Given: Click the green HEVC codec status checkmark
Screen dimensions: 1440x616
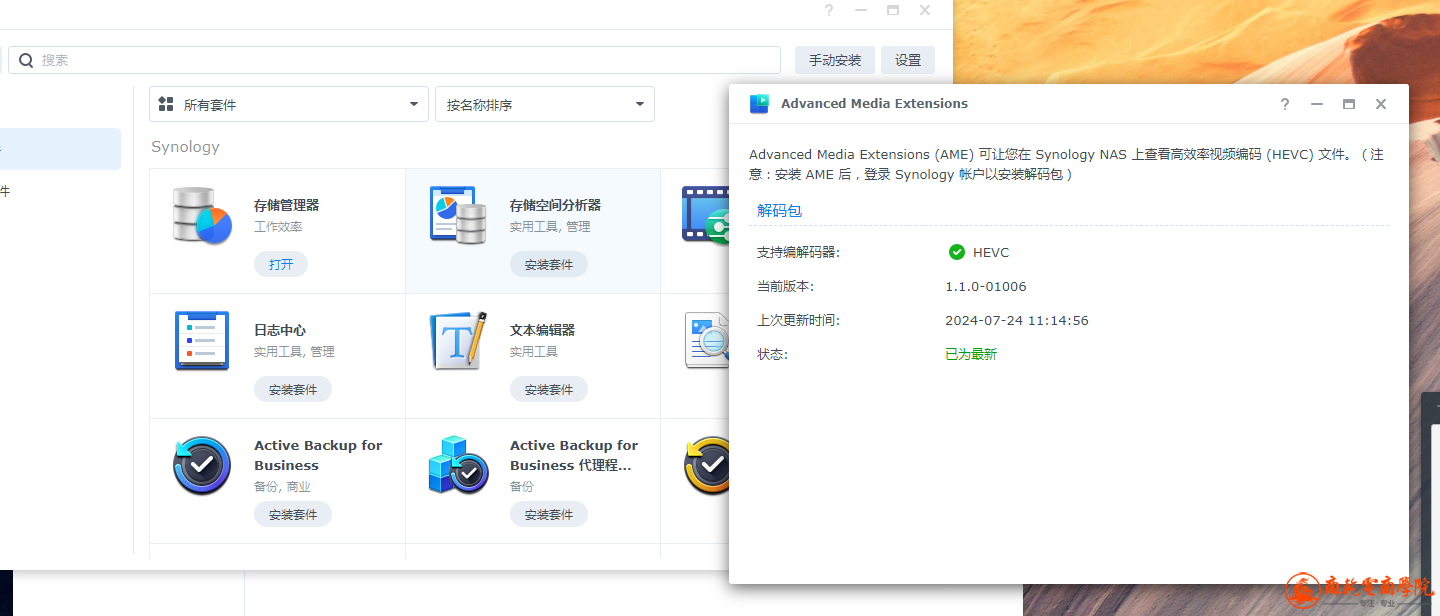Looking at the screenshot, I should tap(957, 252).
